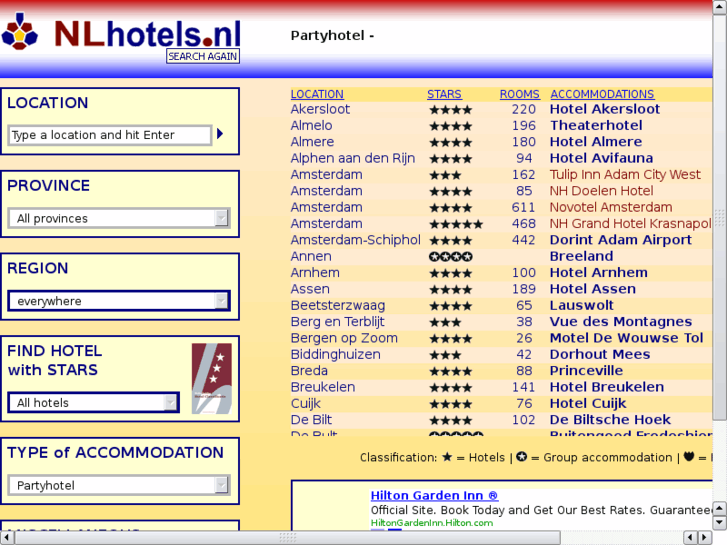Image resolution: width=727 pixels, height=545 pixels.
Task: Open the Lauswolt link
Action: (x=581, y=305)
